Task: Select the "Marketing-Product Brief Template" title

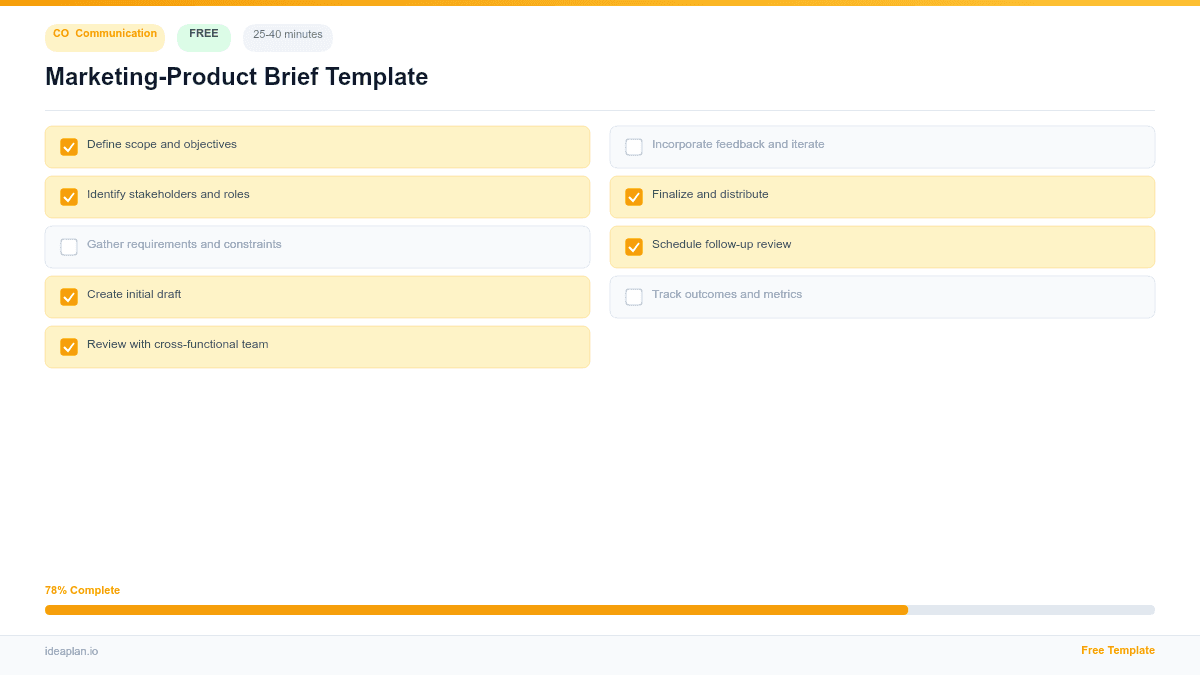Action: [x=237, y=77]
